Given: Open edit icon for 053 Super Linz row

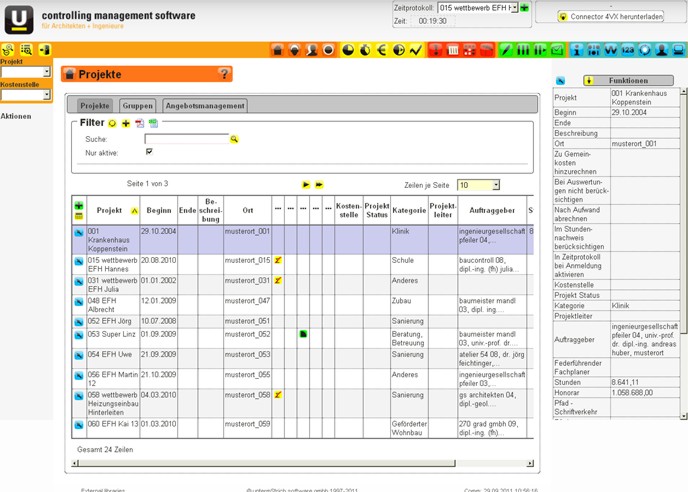Looking at the screenshot, I should (79, 335).
